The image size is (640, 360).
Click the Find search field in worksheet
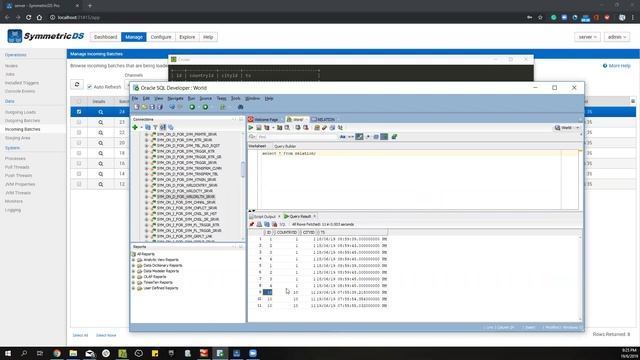298,137
